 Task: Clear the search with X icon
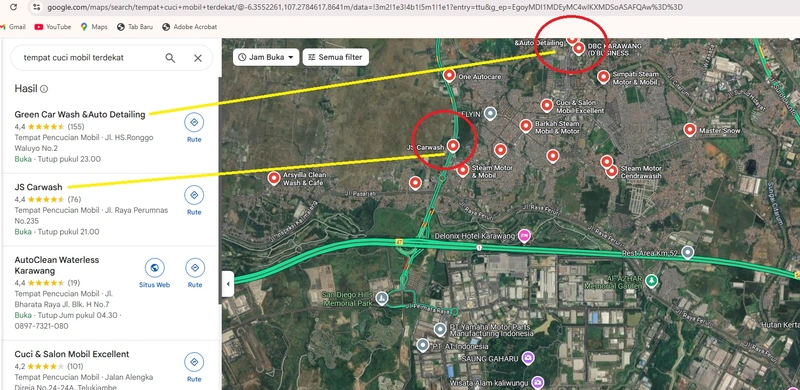coord(198,58)
